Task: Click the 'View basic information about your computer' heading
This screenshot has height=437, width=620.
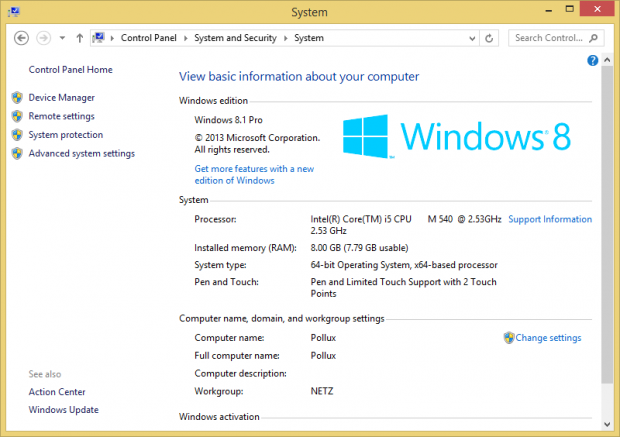Action: (x=299, y=76)
